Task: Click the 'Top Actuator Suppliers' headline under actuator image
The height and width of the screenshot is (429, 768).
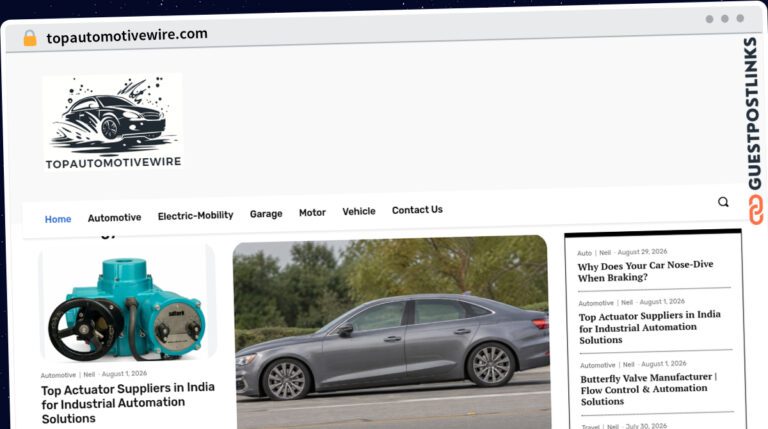Action: coord(128,403)
